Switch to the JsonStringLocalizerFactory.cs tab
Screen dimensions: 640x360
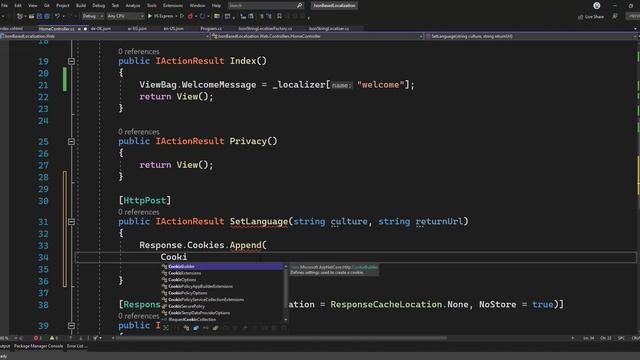tap(265, 29)
